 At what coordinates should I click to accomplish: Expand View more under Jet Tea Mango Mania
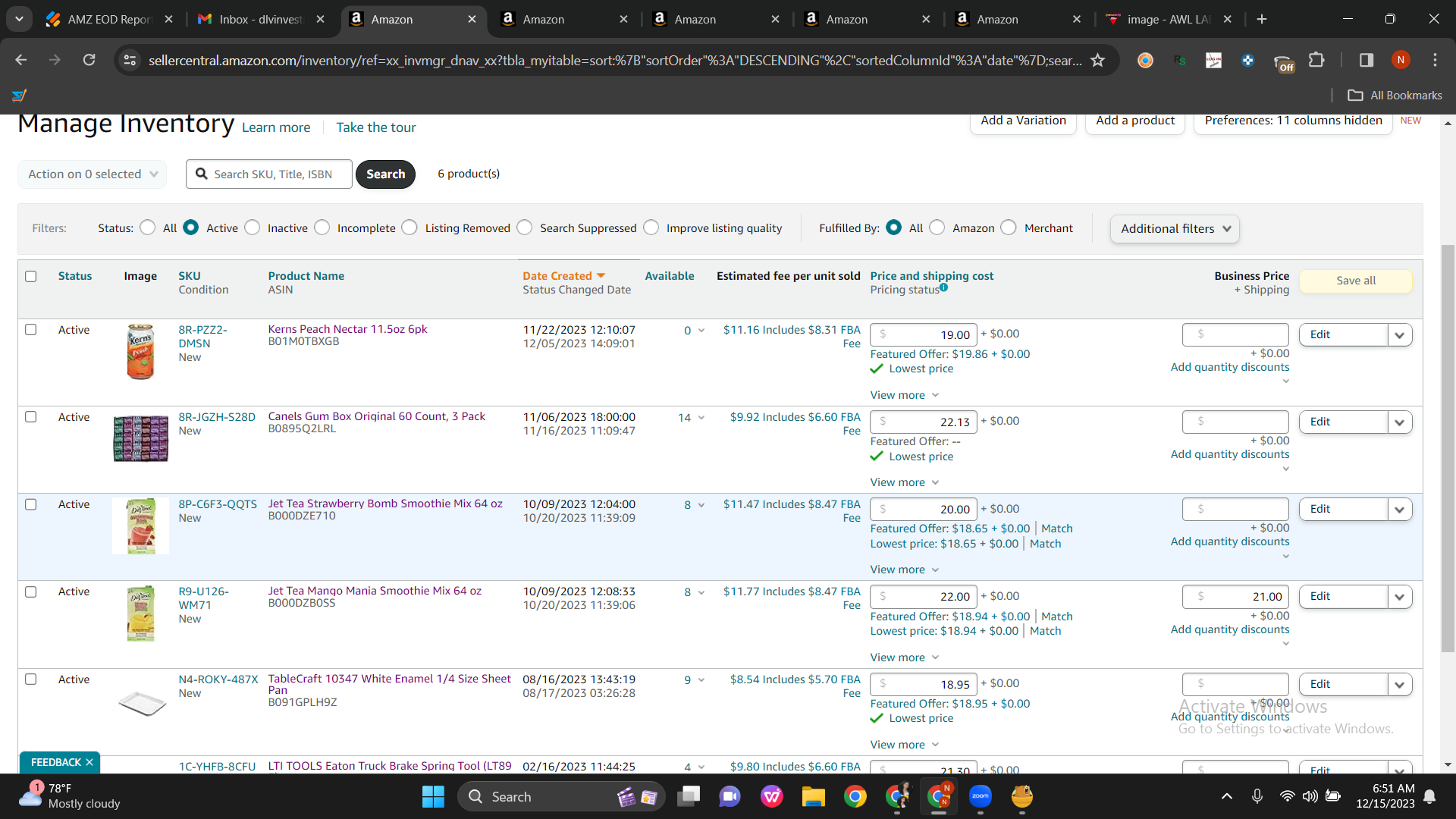(x=905, y=657)
